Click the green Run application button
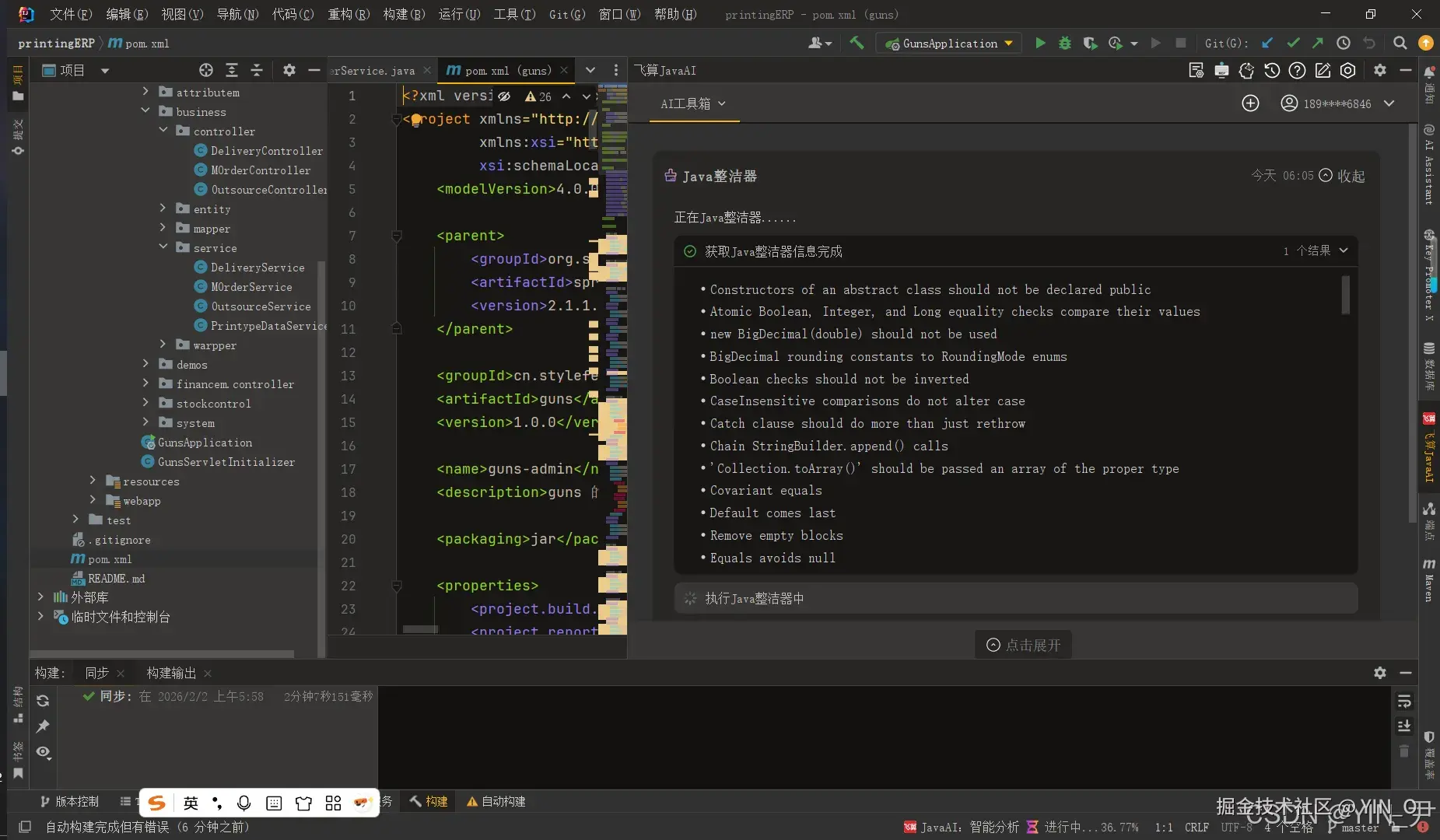The image size is (1440, 840). 1040,44
